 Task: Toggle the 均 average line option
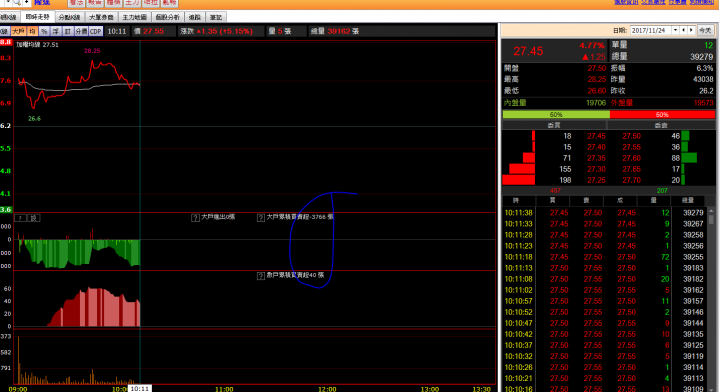click(32, 31)
